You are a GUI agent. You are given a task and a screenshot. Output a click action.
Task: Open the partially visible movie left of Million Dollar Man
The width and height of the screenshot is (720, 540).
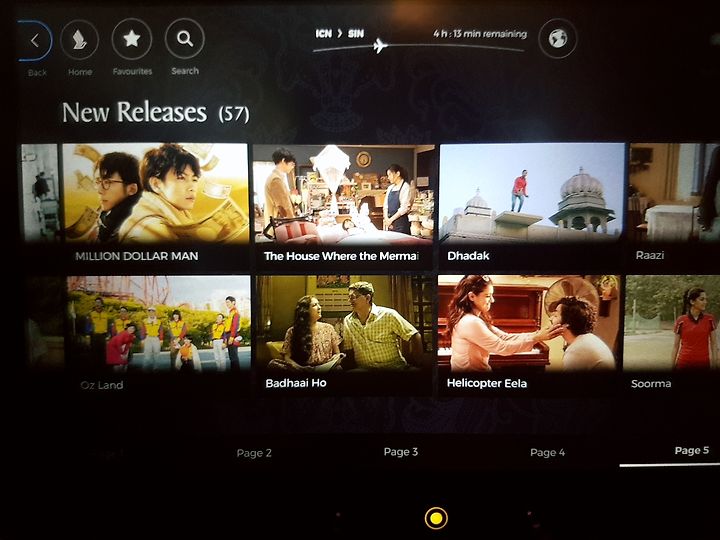pos(40,193)
